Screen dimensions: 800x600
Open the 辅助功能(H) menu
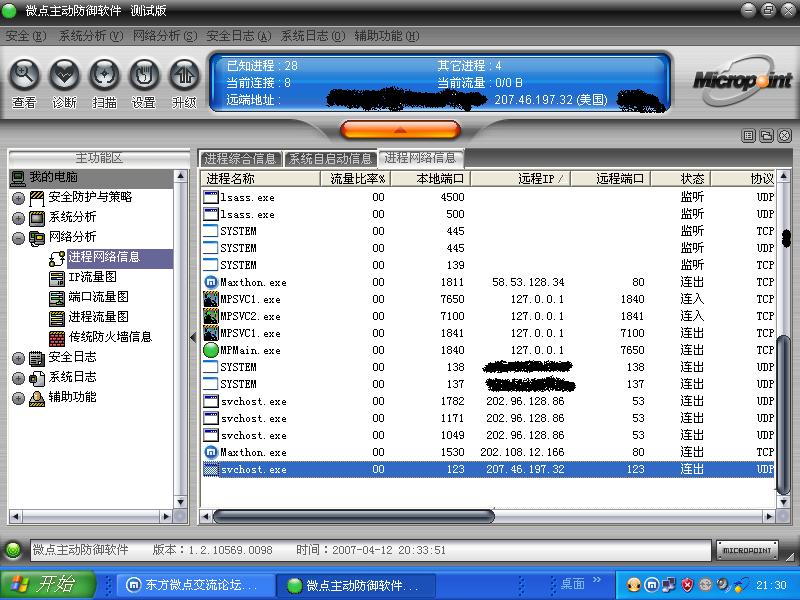pos(387,36)
